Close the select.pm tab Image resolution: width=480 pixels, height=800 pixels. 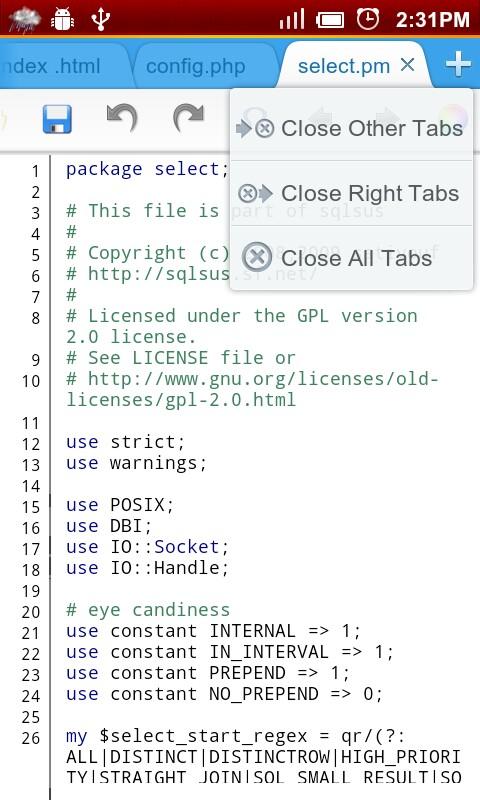(407, 65)
